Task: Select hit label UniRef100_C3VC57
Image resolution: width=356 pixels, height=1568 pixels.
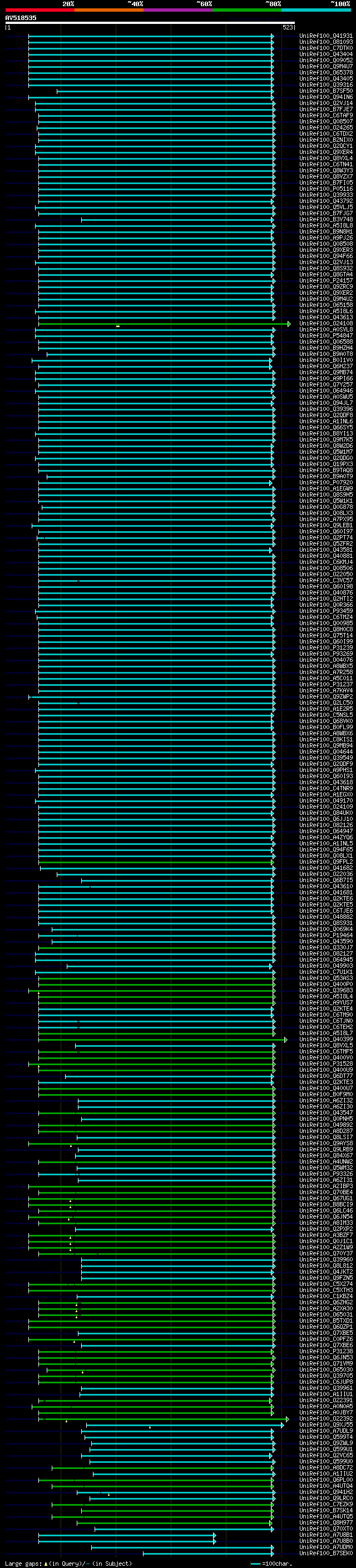Action: click(x=325, y=580)
